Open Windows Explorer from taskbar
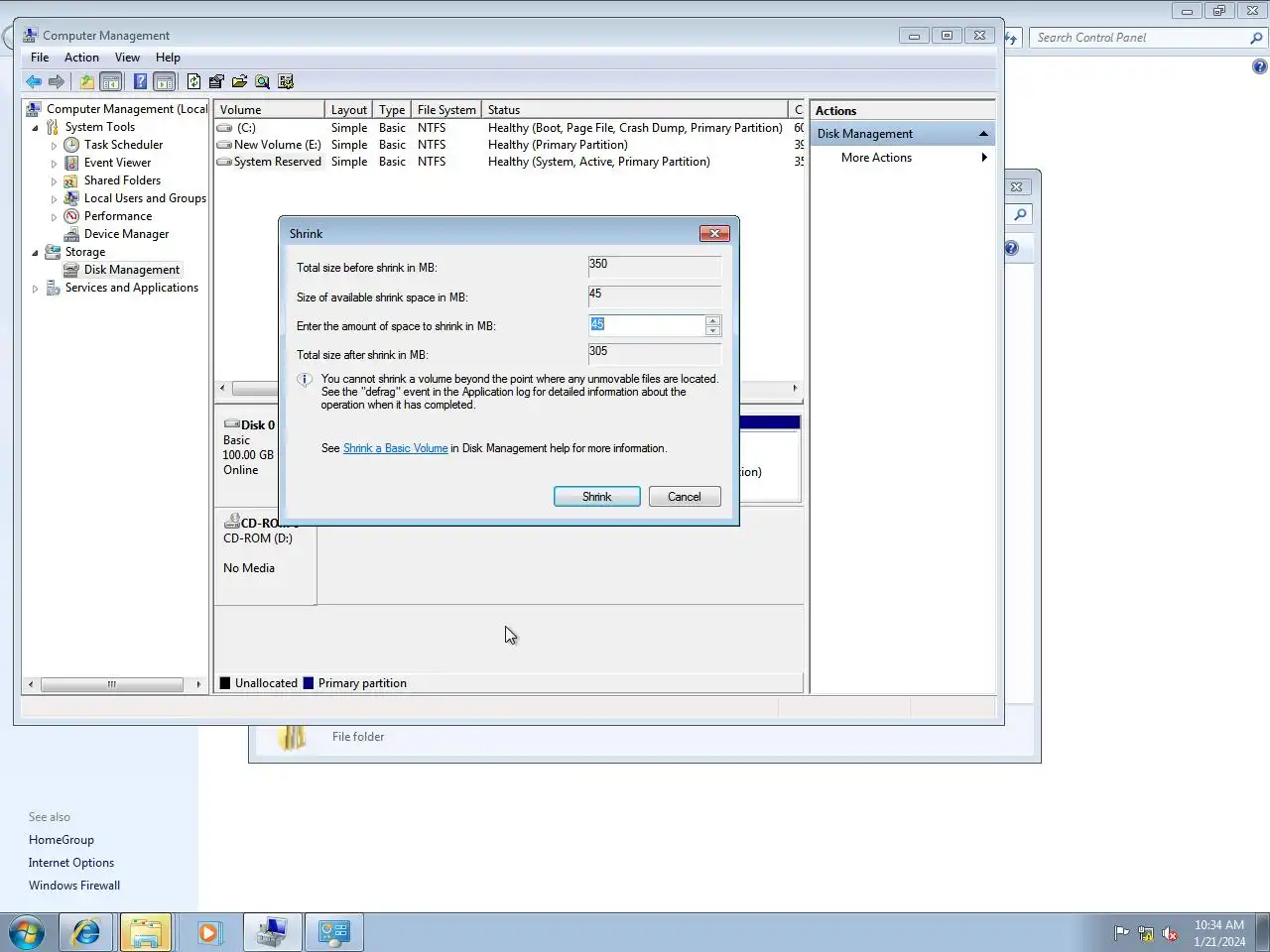 146,932
